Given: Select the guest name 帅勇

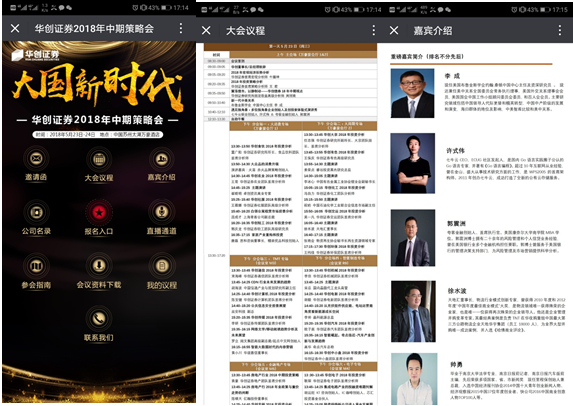Looking at the screenshot, I should pyautogui.click(x=456, y=364).
